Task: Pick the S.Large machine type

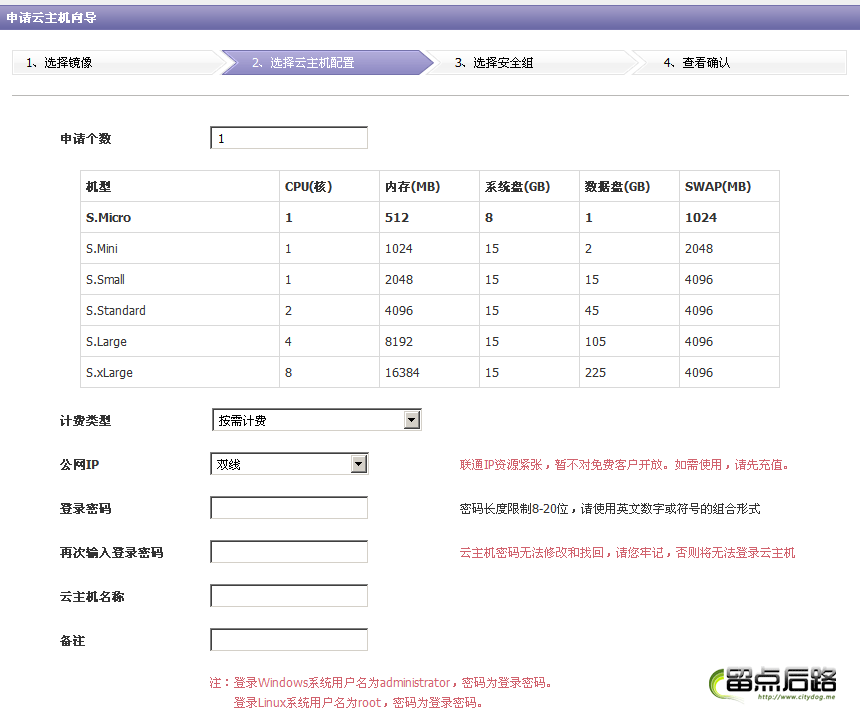Action: point(430,341)
